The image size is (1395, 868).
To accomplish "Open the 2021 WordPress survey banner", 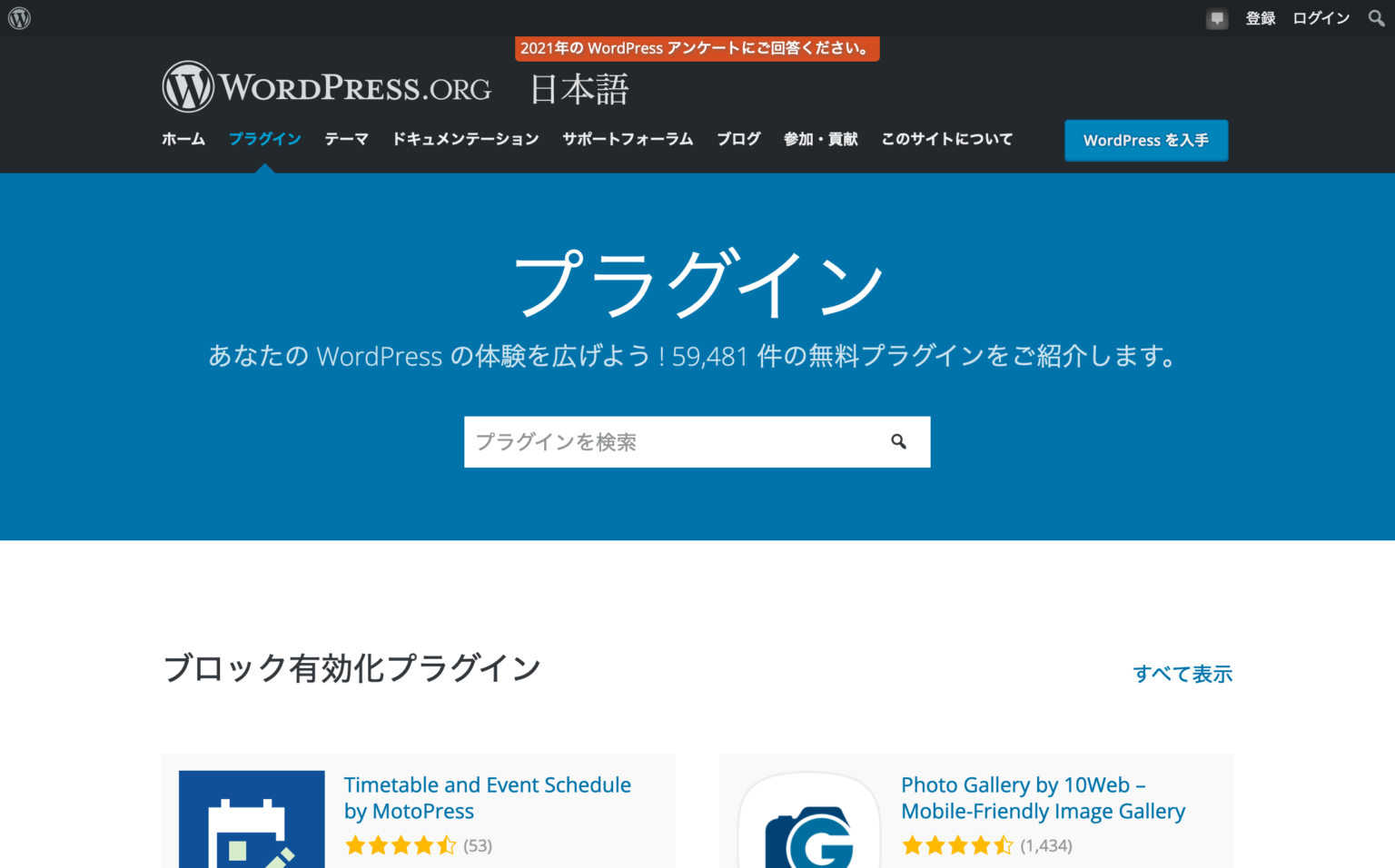I will point(697,48).
